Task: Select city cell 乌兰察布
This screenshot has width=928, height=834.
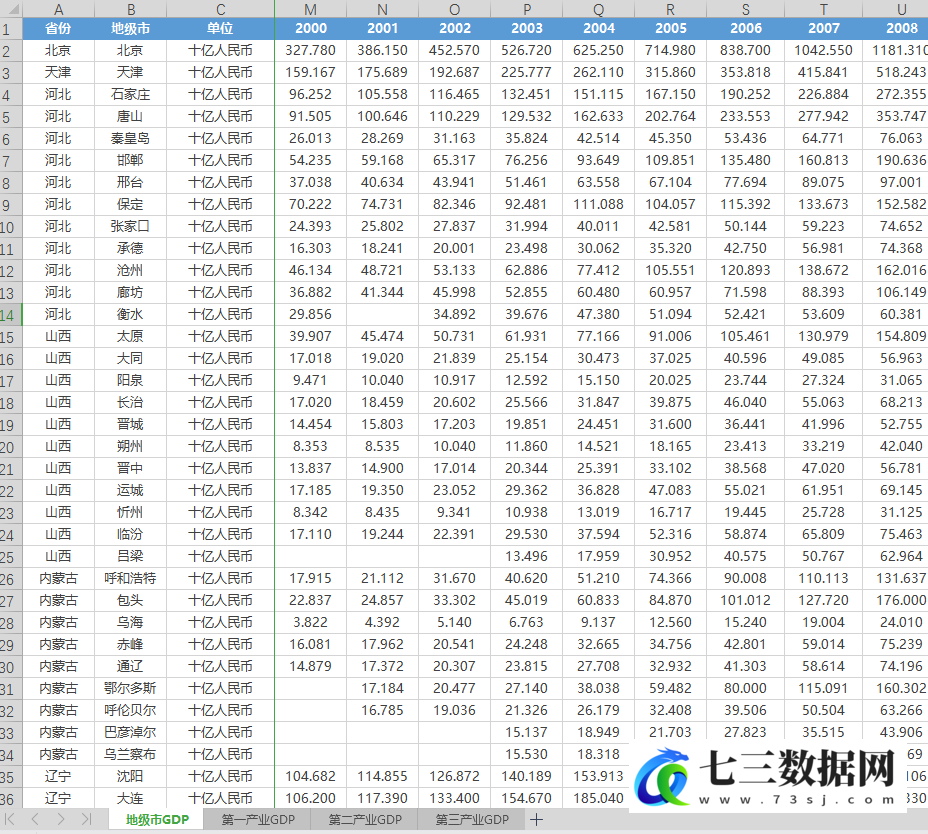Action: (131, 755)
